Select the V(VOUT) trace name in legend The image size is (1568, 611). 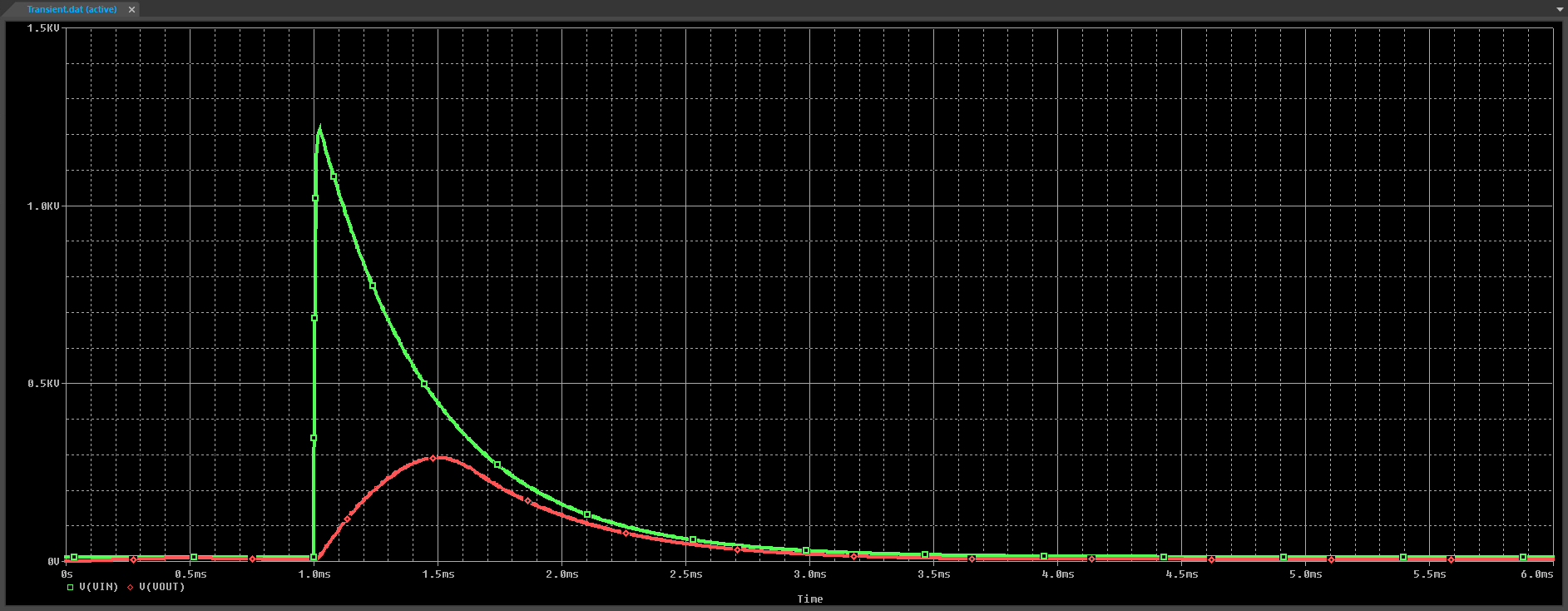point(161,587)
